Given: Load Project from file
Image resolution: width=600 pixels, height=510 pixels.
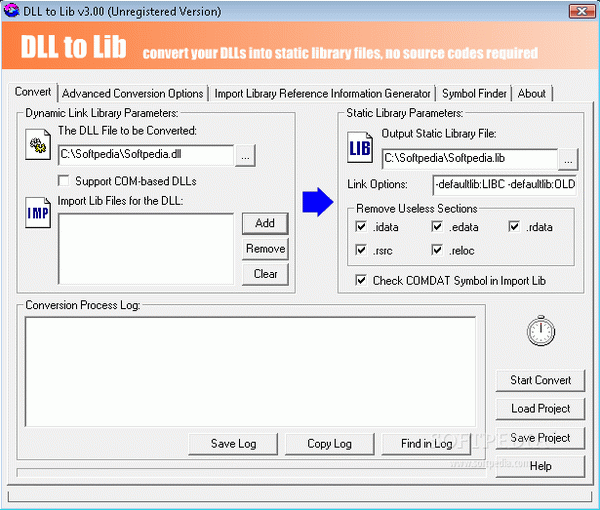Looking at the screenshot, I should click(x=540, y=409).
